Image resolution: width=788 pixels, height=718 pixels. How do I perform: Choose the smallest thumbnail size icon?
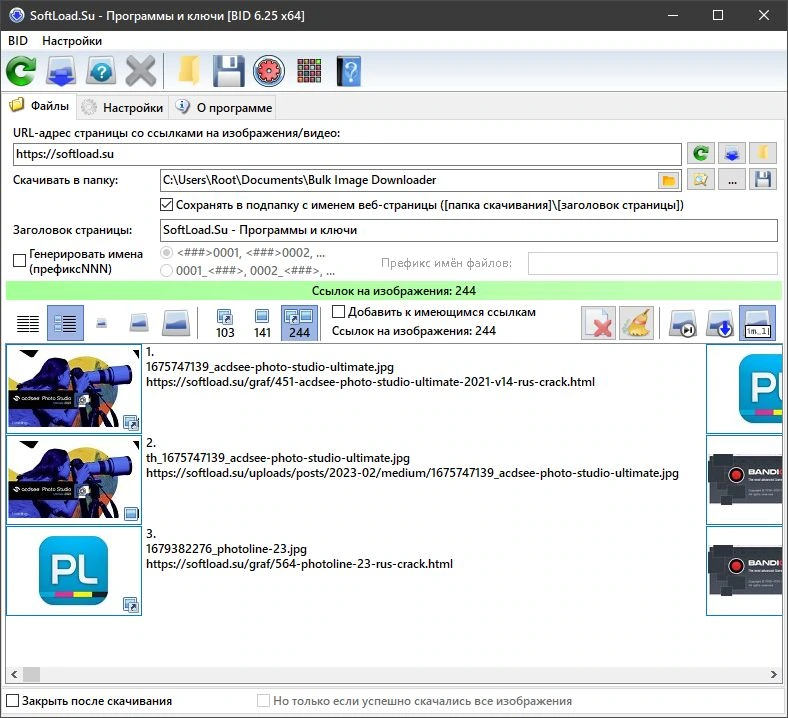102,323
